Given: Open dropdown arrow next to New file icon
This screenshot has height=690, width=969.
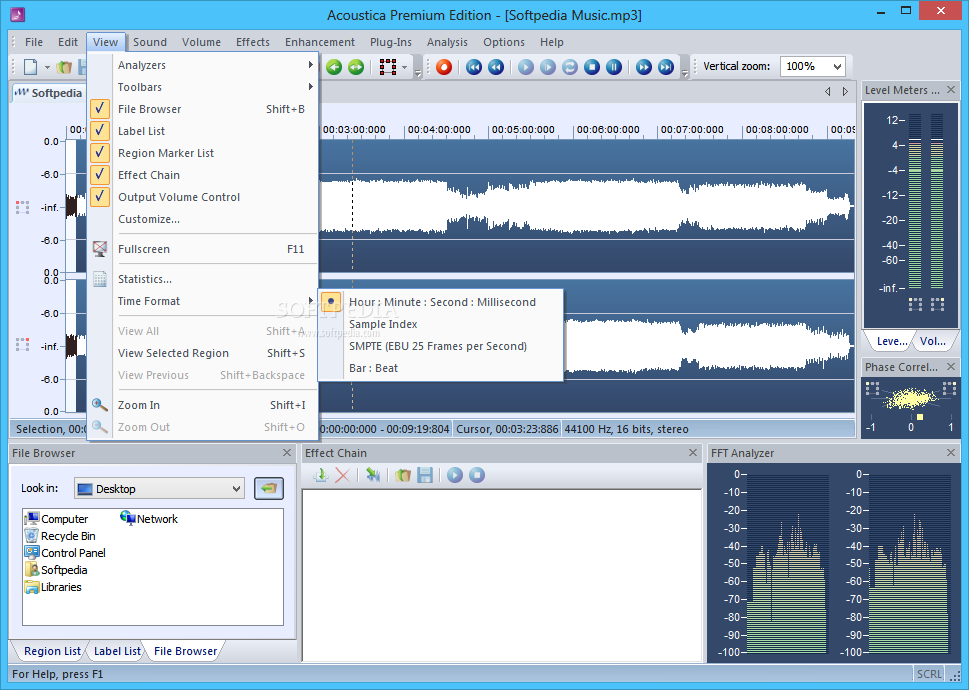Looking at the screenshot, I should coord(47,67).
